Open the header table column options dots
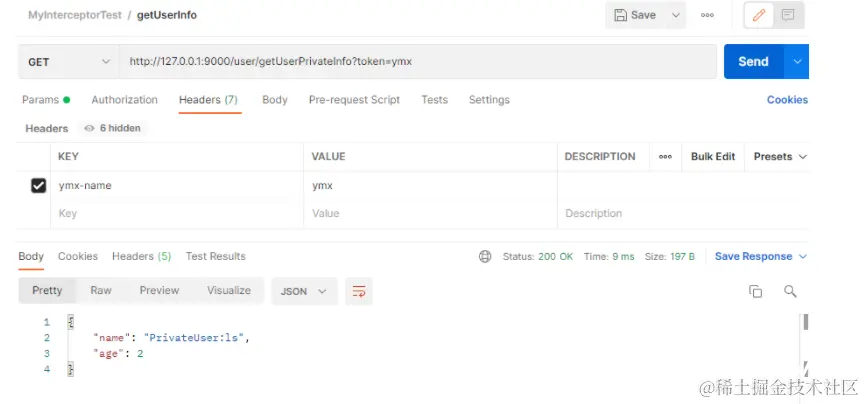Image resolution: width=865 pixels, height=404 pixels. click(x=665, y=157)
